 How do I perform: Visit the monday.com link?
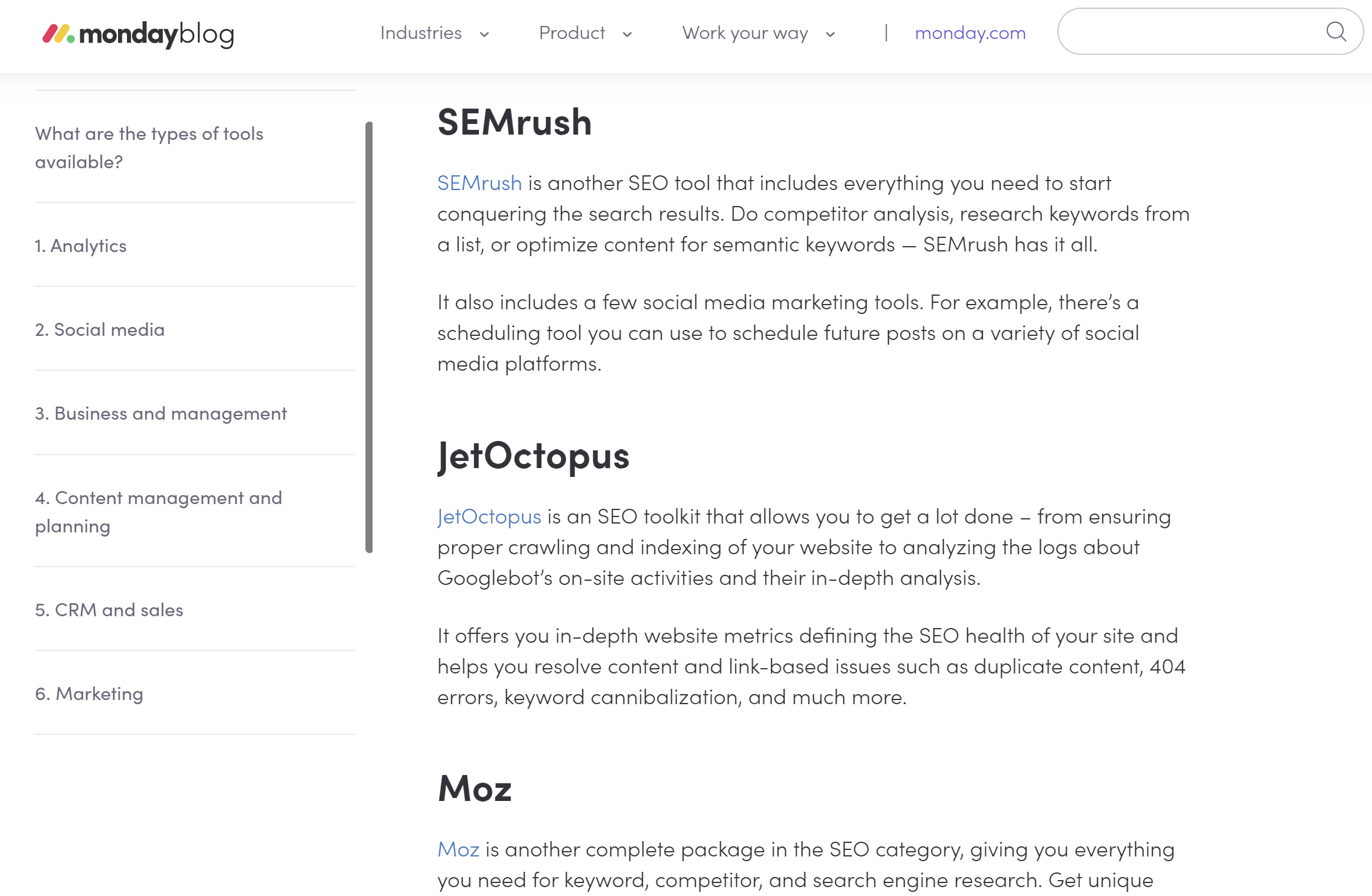[x=970, y=33]
